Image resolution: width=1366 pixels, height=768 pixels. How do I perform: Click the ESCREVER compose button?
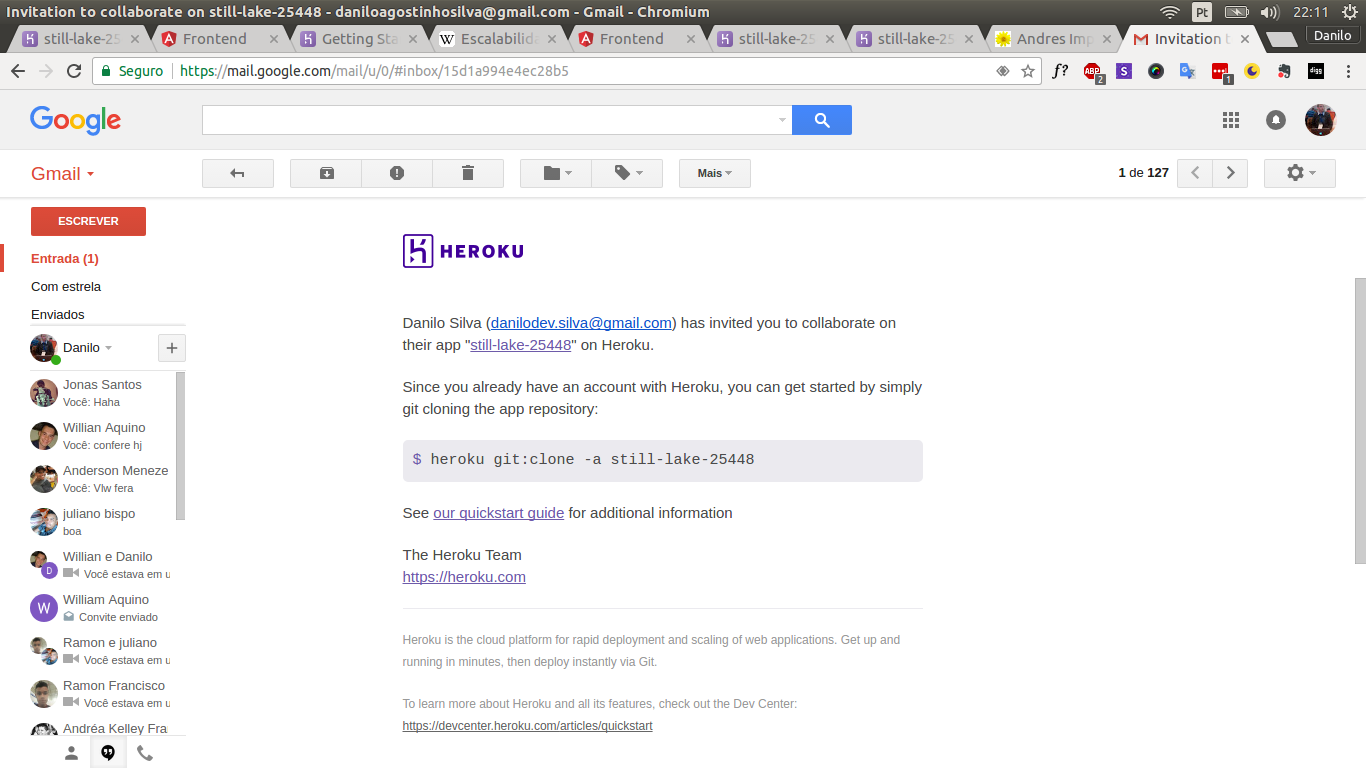[88, 221]
